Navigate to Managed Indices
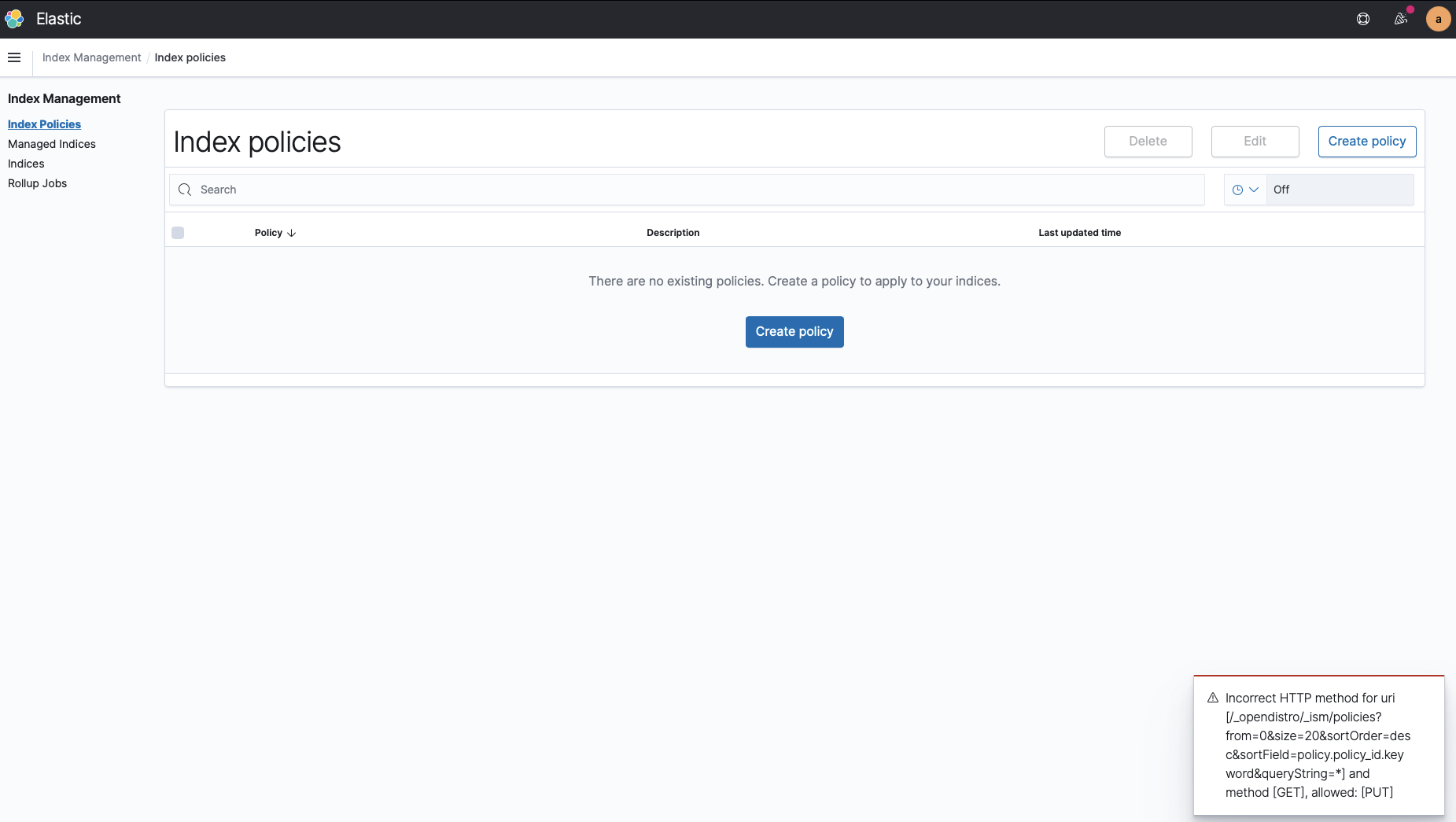Image resolution: width=1456 pixels, height=822 pixels. click(52, 144)
